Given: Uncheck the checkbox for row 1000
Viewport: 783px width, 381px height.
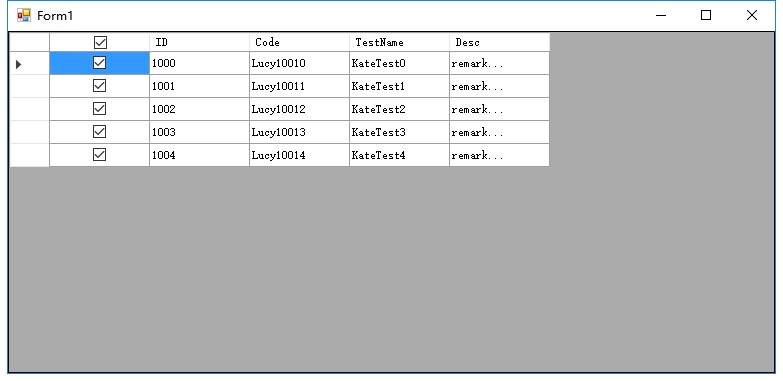Looking at the screenshot, I should click(x=99, y=62).
